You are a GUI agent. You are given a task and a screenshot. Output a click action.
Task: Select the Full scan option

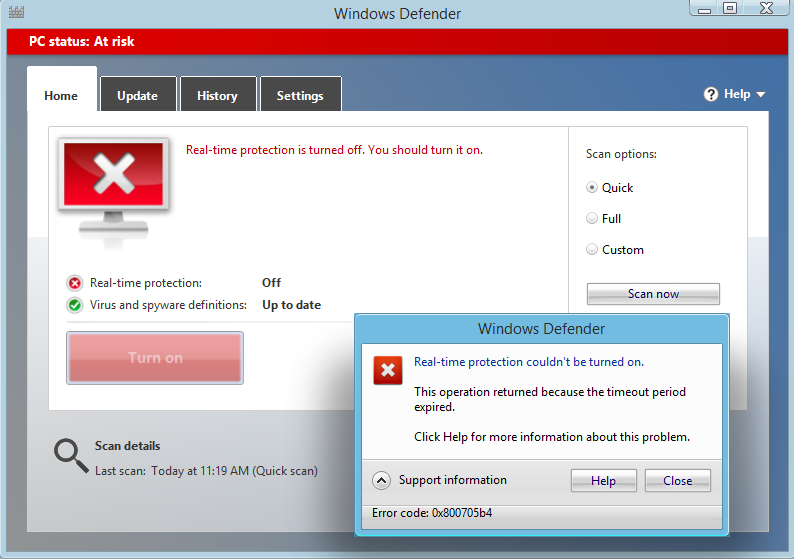pyautogui.click(x=591, y=218)
